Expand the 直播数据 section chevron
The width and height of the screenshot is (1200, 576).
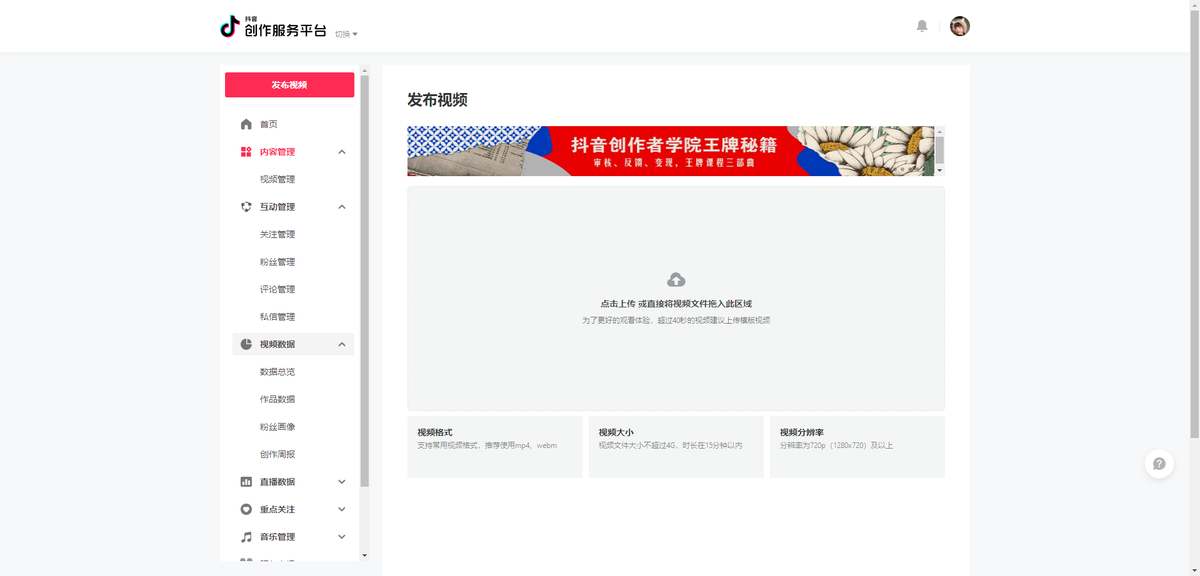point(342,482)
